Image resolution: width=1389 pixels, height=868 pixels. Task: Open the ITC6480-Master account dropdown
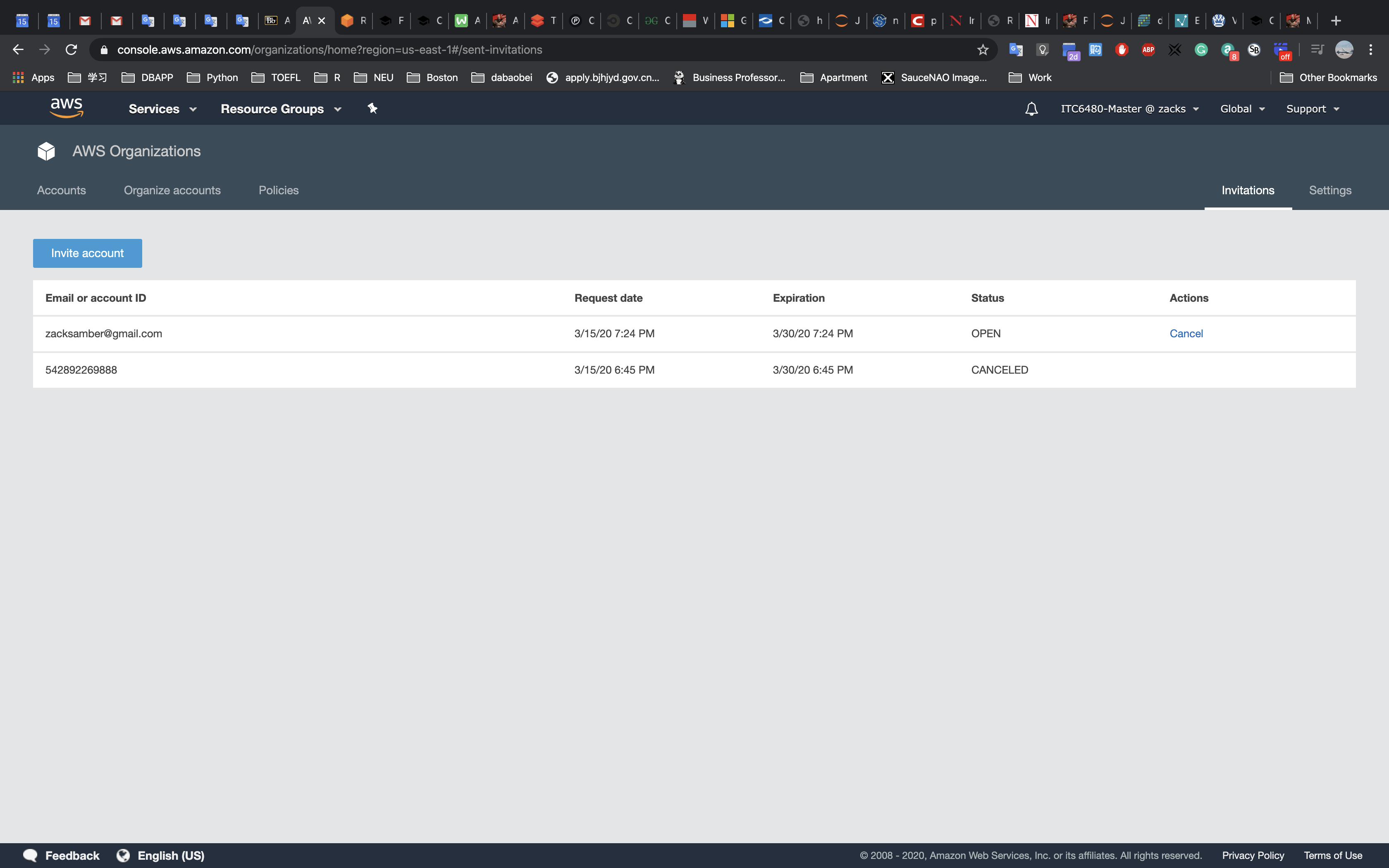(x=1129, y=109)
